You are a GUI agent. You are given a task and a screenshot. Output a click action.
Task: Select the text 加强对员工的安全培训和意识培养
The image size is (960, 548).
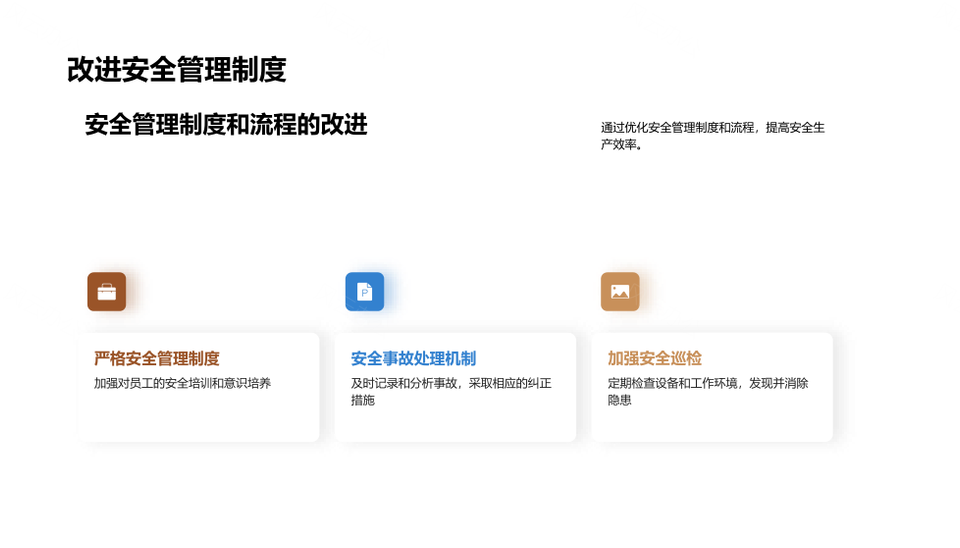coord(182,383)
